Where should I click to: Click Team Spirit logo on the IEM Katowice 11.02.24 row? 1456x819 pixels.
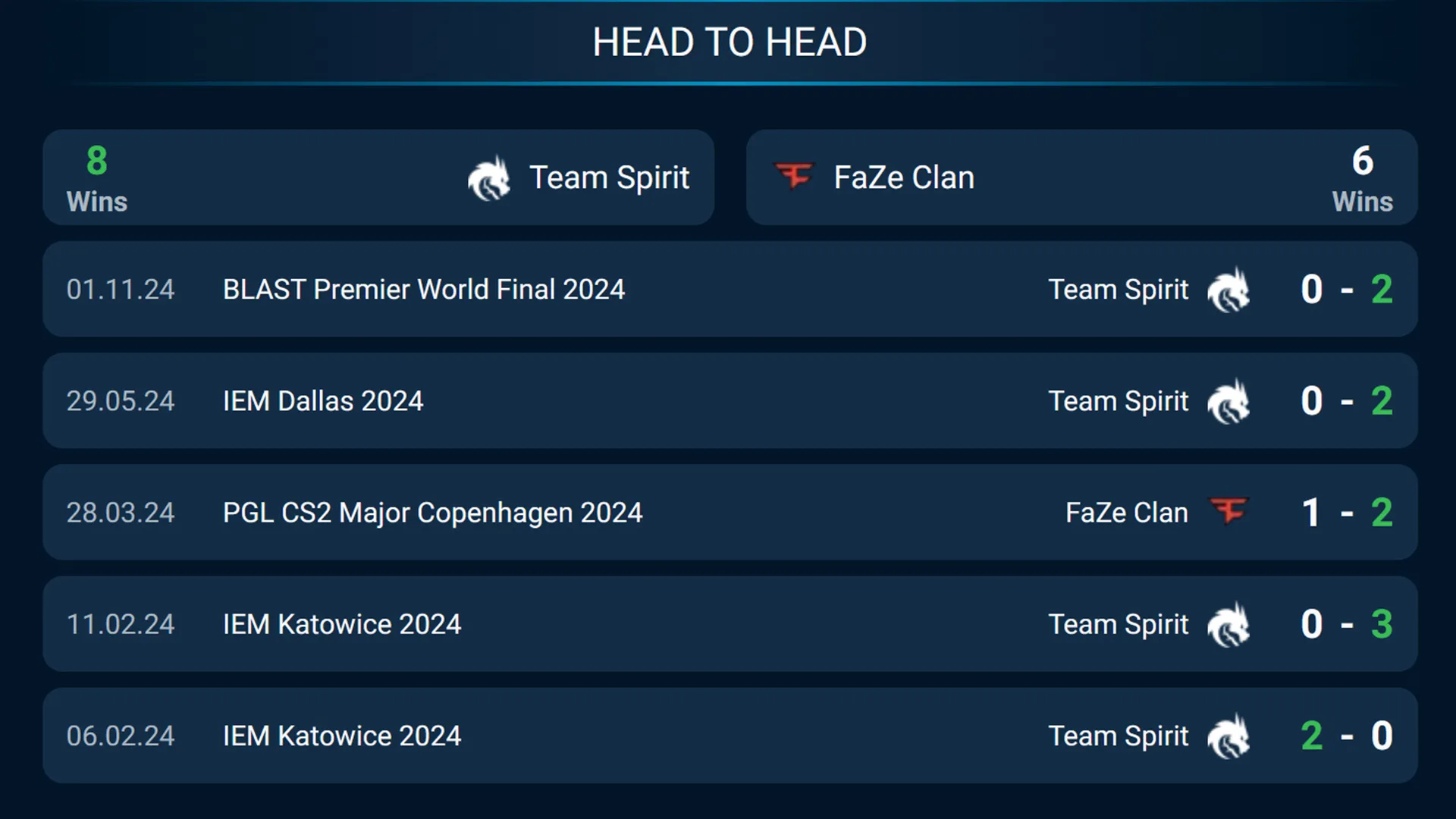click(1228, 623)
